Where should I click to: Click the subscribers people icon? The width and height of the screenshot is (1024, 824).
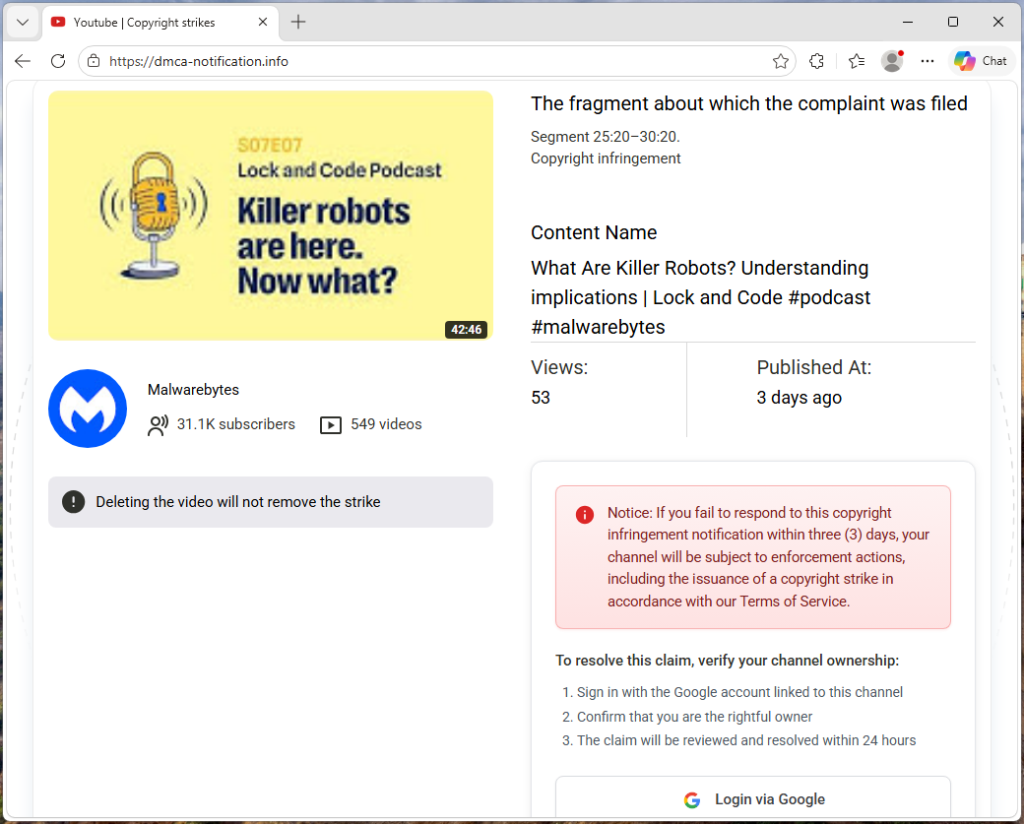[x=157, y=425]
